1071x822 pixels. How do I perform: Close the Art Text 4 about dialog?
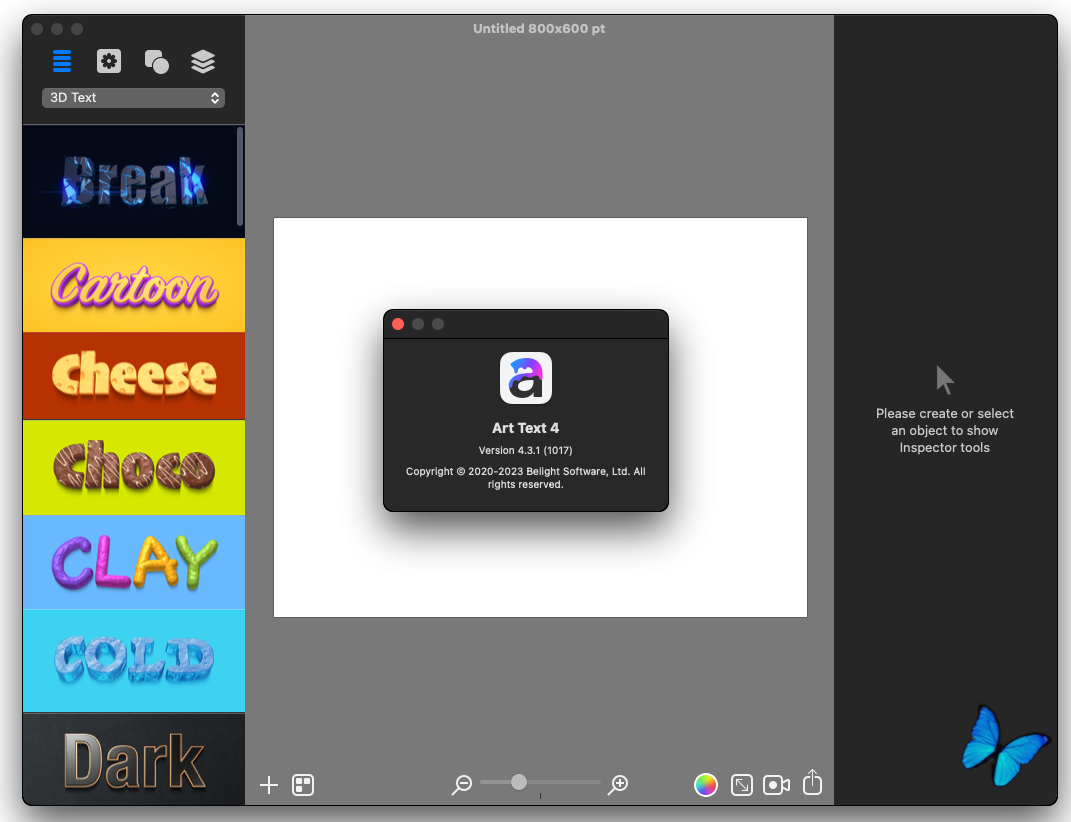point(398,324)
